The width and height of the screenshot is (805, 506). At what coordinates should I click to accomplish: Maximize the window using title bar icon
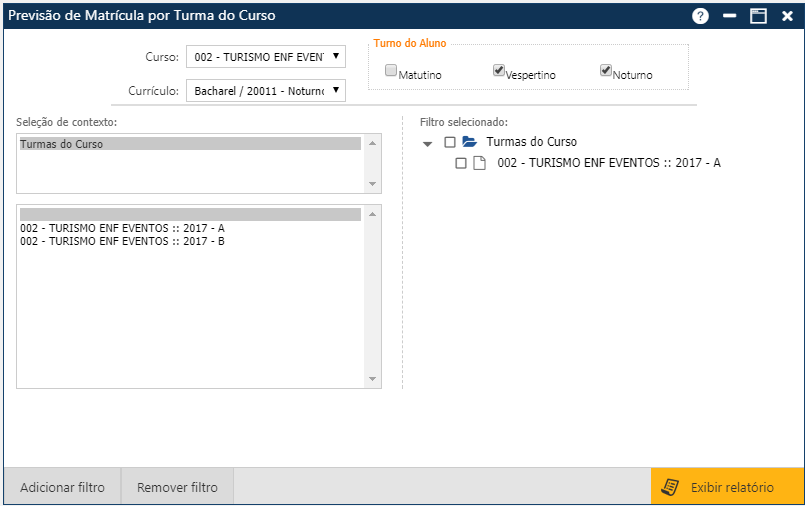(758, 16)
